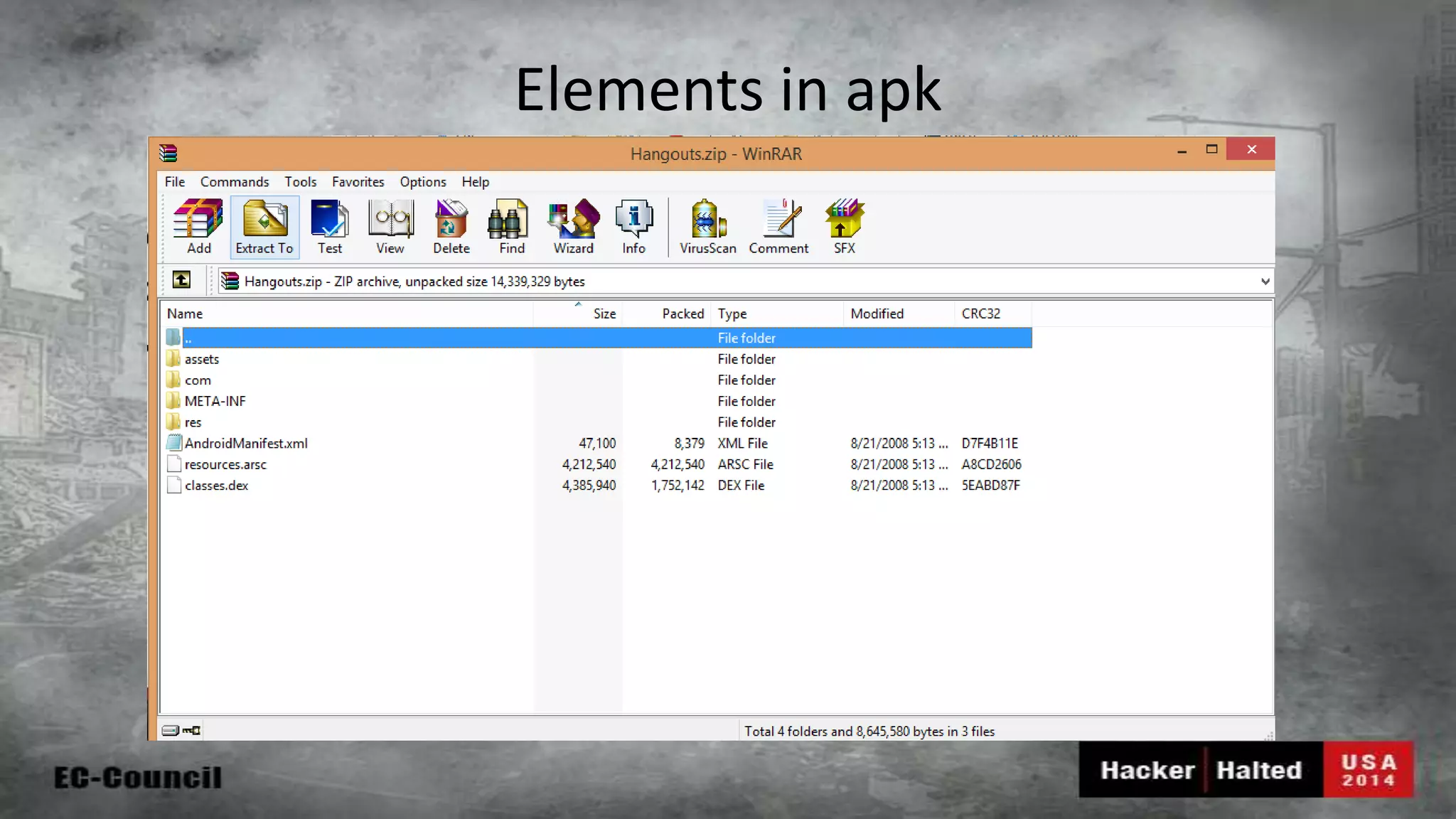The image size is (1456, 819).
Task: Click 'XML File' type cell
Action: (x=742, y=443)
